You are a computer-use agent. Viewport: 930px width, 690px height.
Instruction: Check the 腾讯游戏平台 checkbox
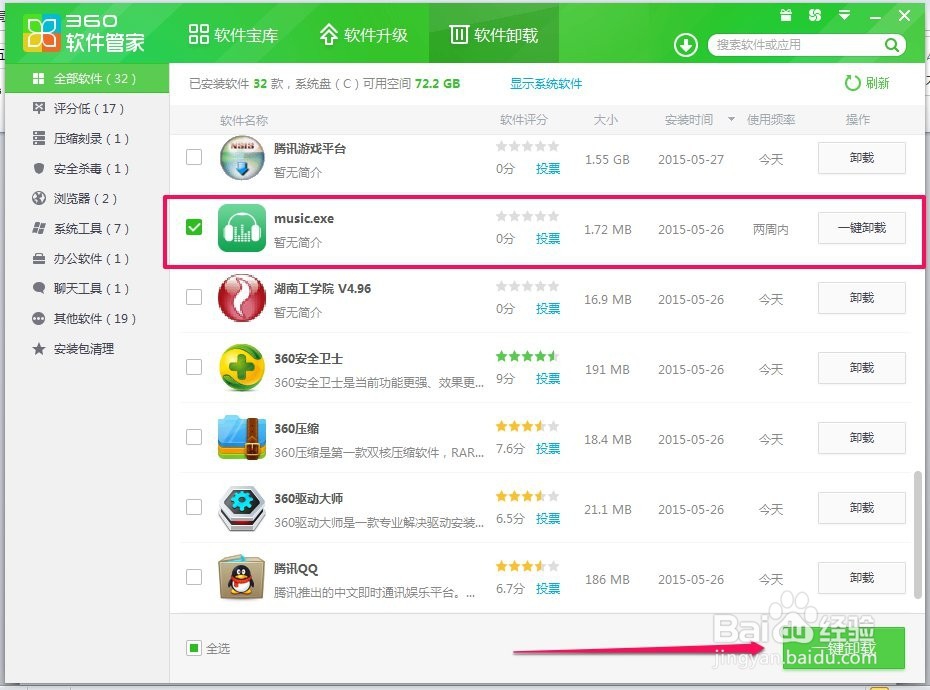(x=194, y=156)
